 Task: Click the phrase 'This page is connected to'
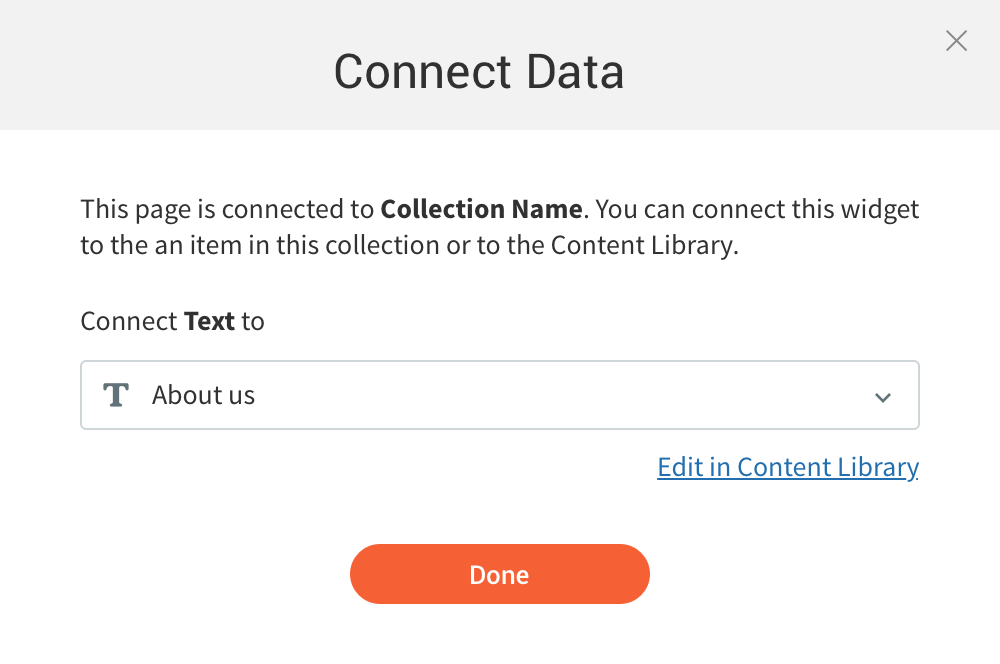(x=228, y=210)
